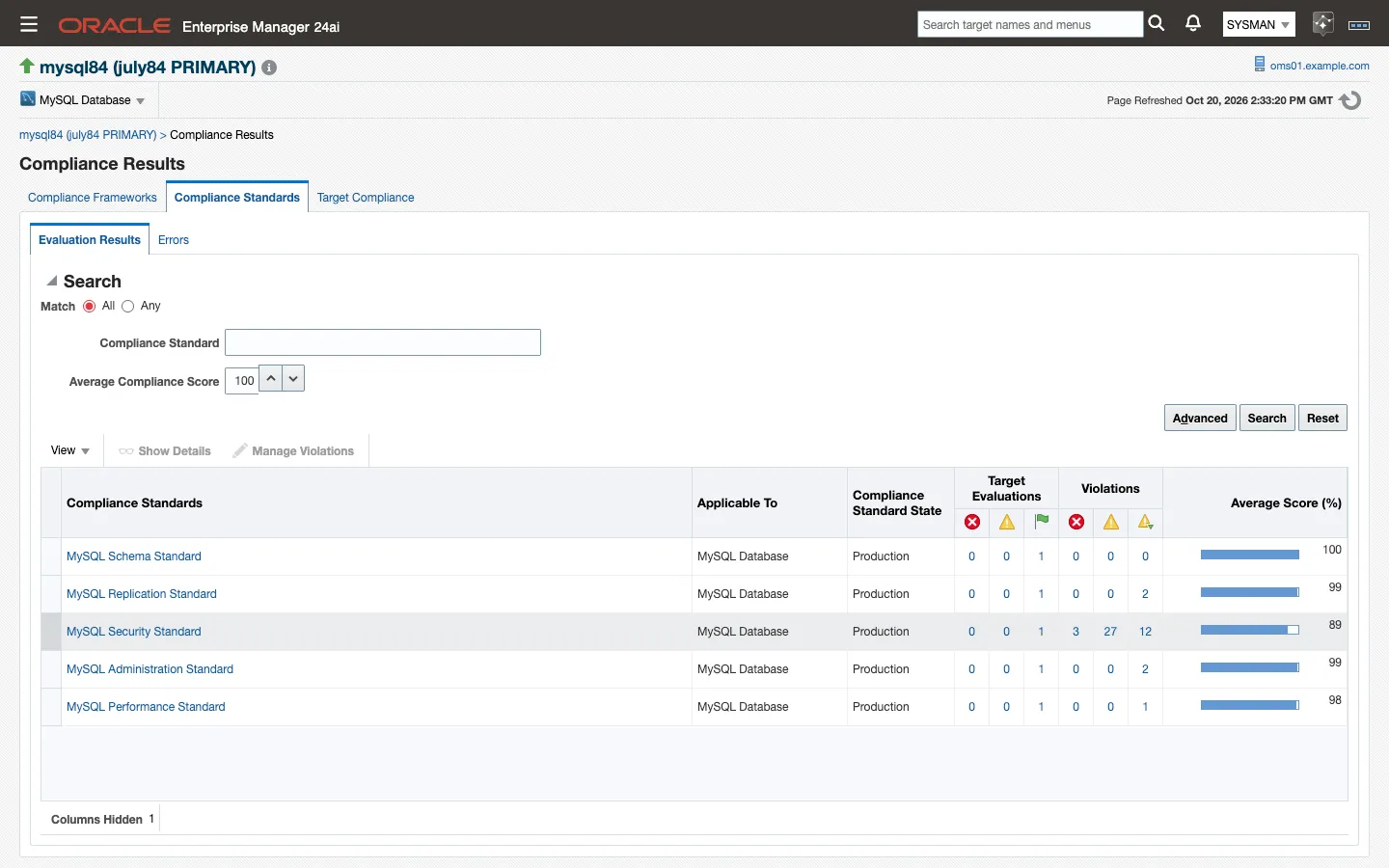
Task: Open the notifications bell
Action: coord(1193,24)
